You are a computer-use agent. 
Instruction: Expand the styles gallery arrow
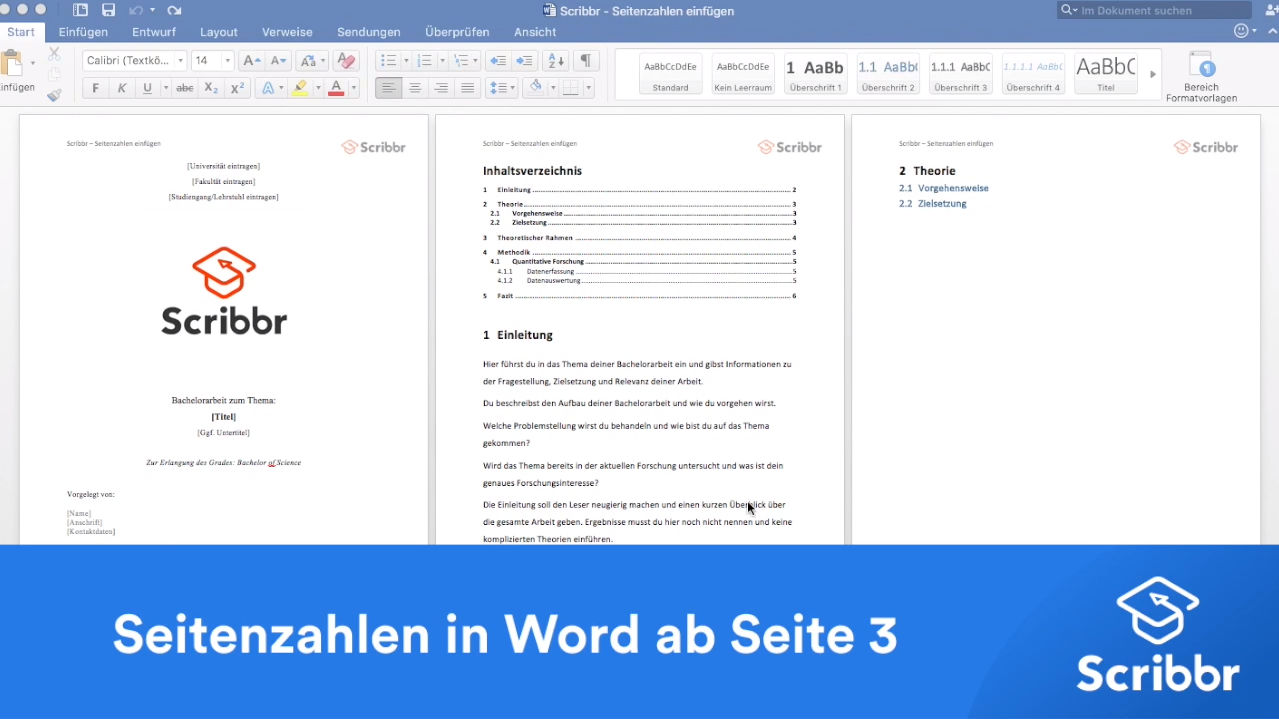(x=1152, y=74)
